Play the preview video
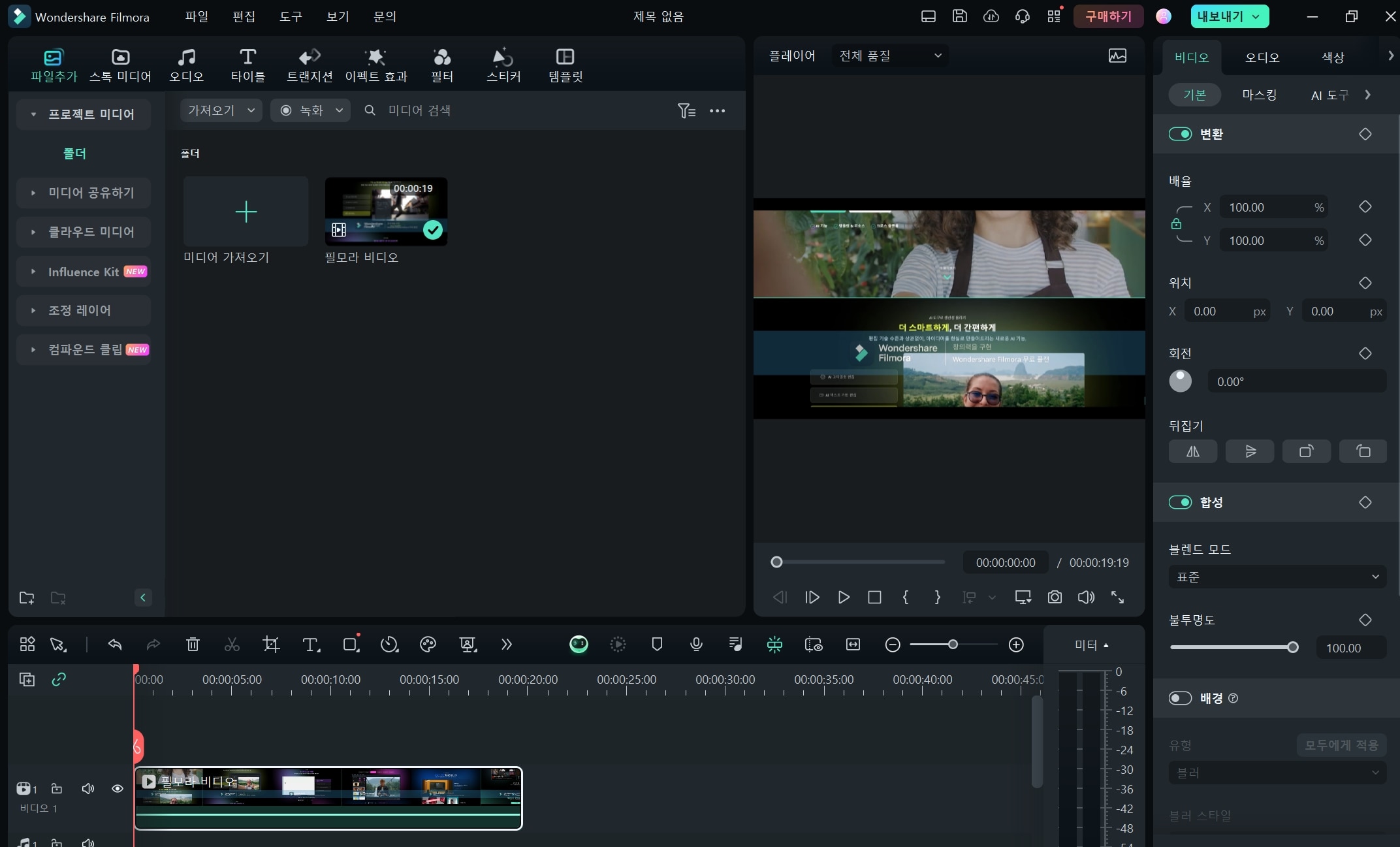Viewport: 1400px width, 847px height. (x=843, y=597)
